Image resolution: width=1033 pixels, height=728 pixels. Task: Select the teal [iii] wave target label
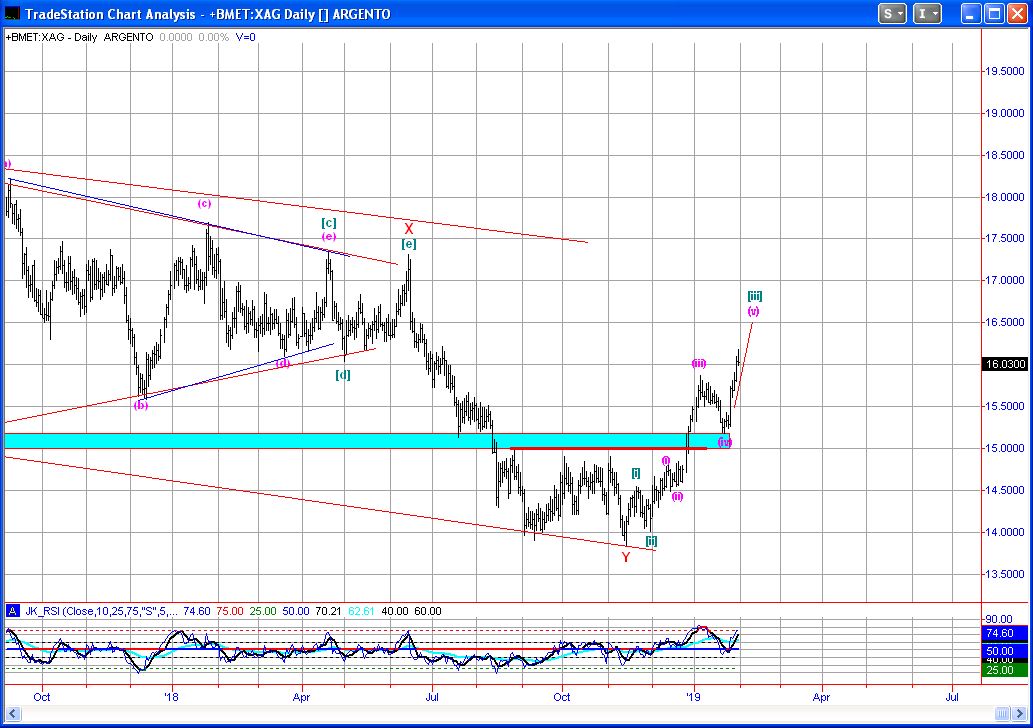(755, 296)
